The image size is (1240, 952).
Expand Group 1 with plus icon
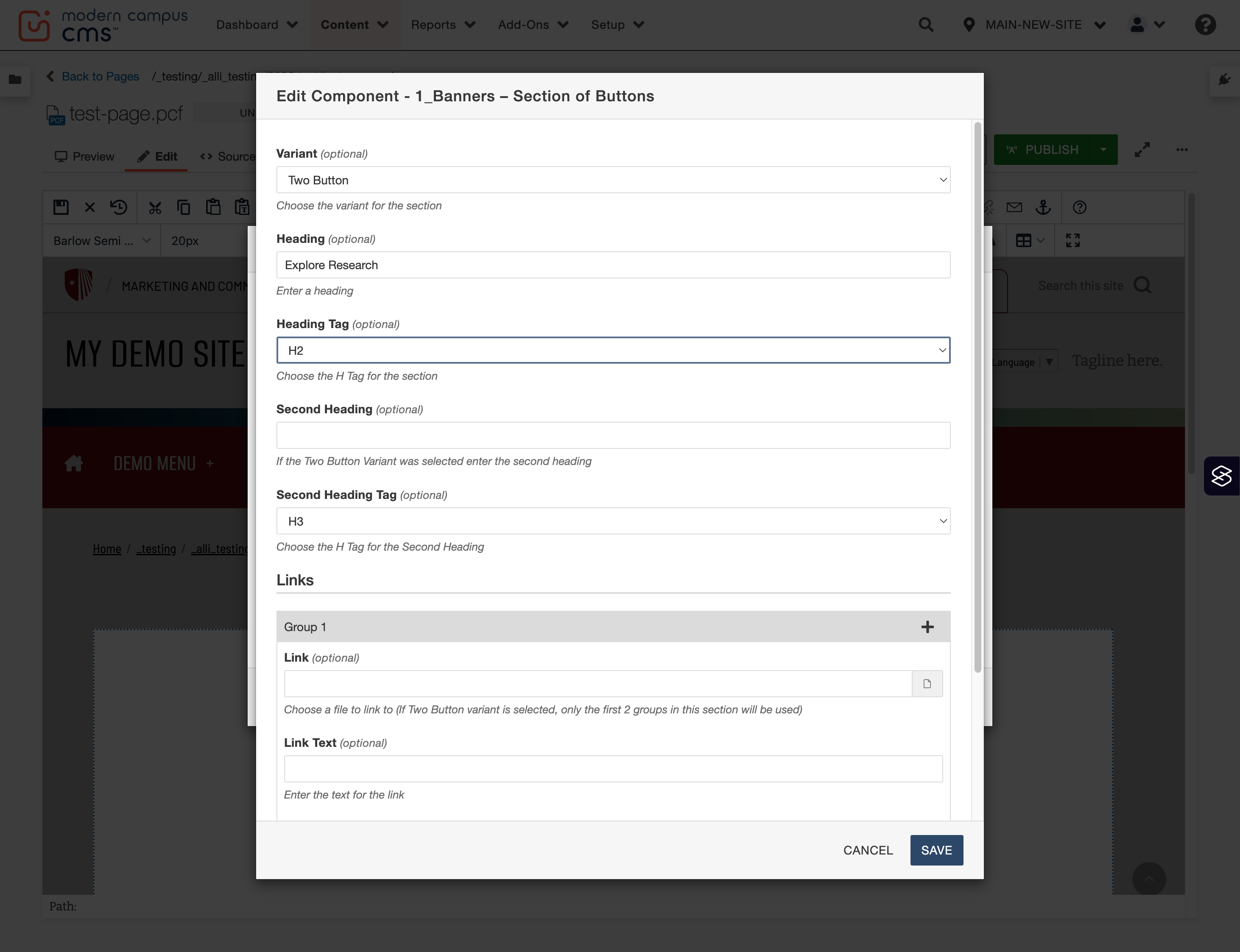click(x=927, y=627)
